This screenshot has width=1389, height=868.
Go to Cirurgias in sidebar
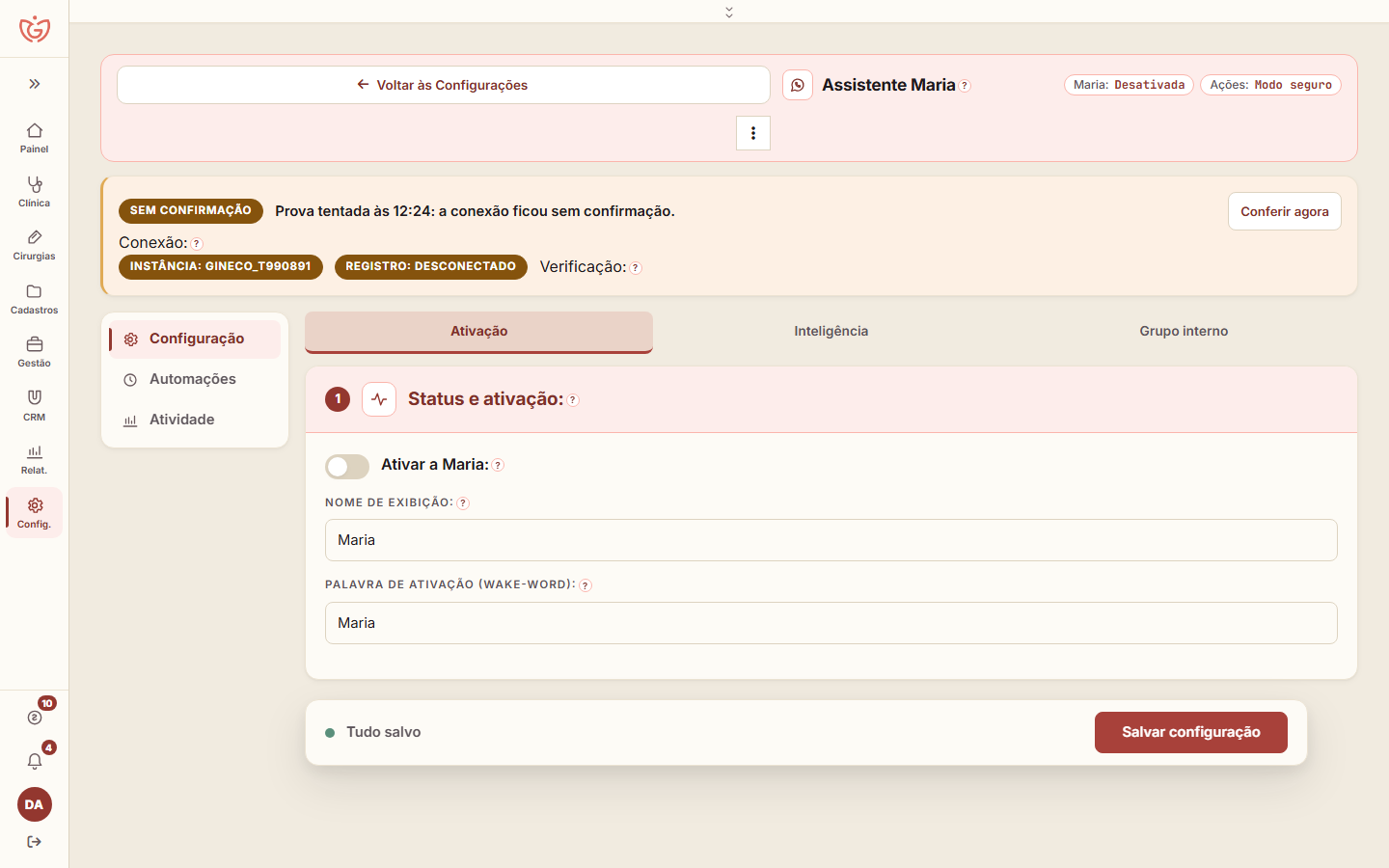[34, 245]
